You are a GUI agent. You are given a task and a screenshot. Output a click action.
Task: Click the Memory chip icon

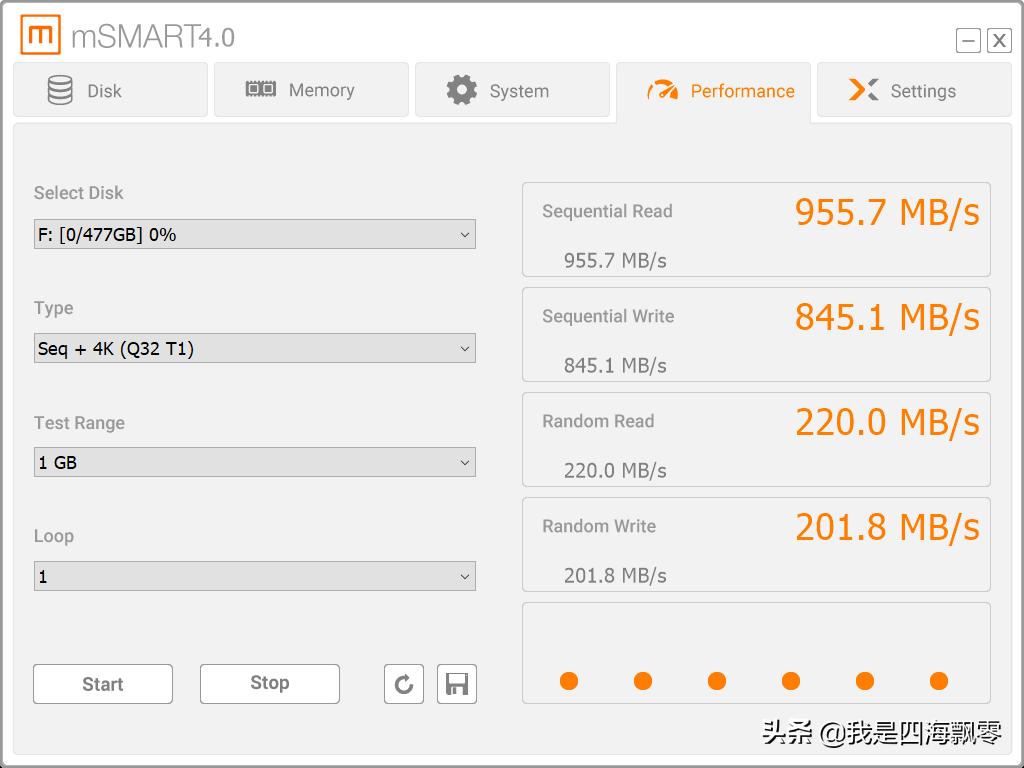tap(261, 90)
